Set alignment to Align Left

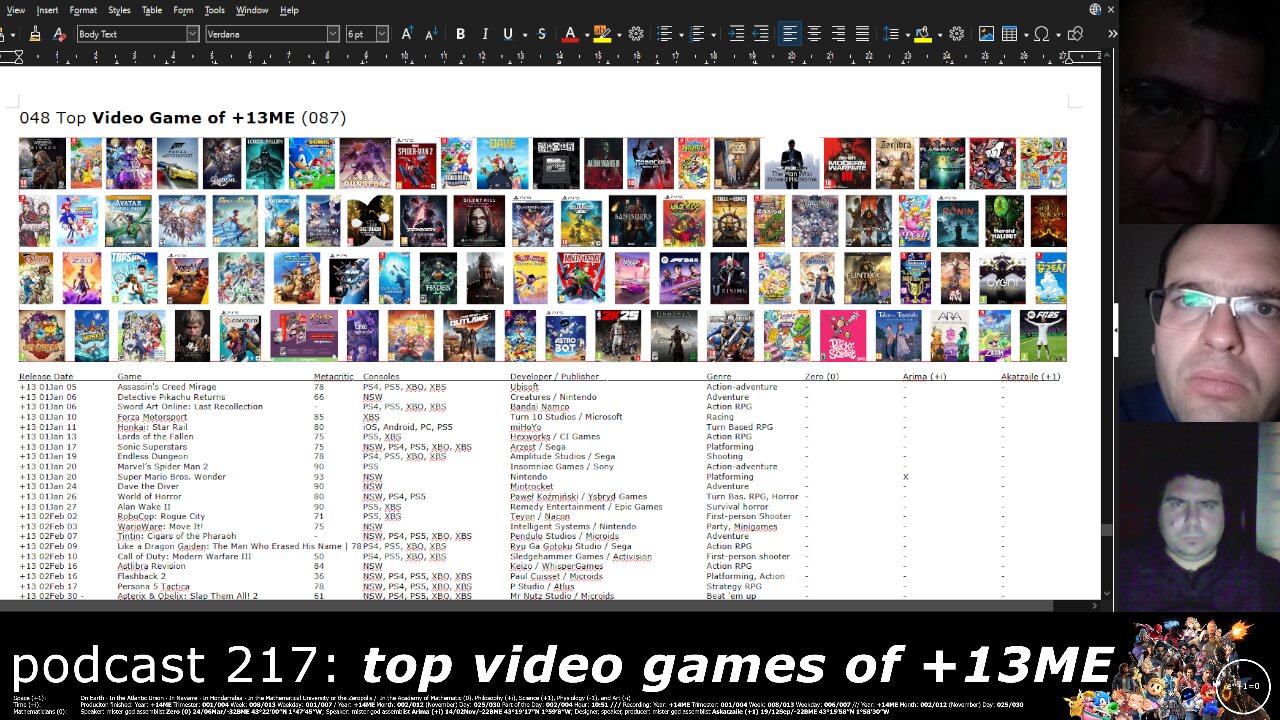tap(790, 34)
